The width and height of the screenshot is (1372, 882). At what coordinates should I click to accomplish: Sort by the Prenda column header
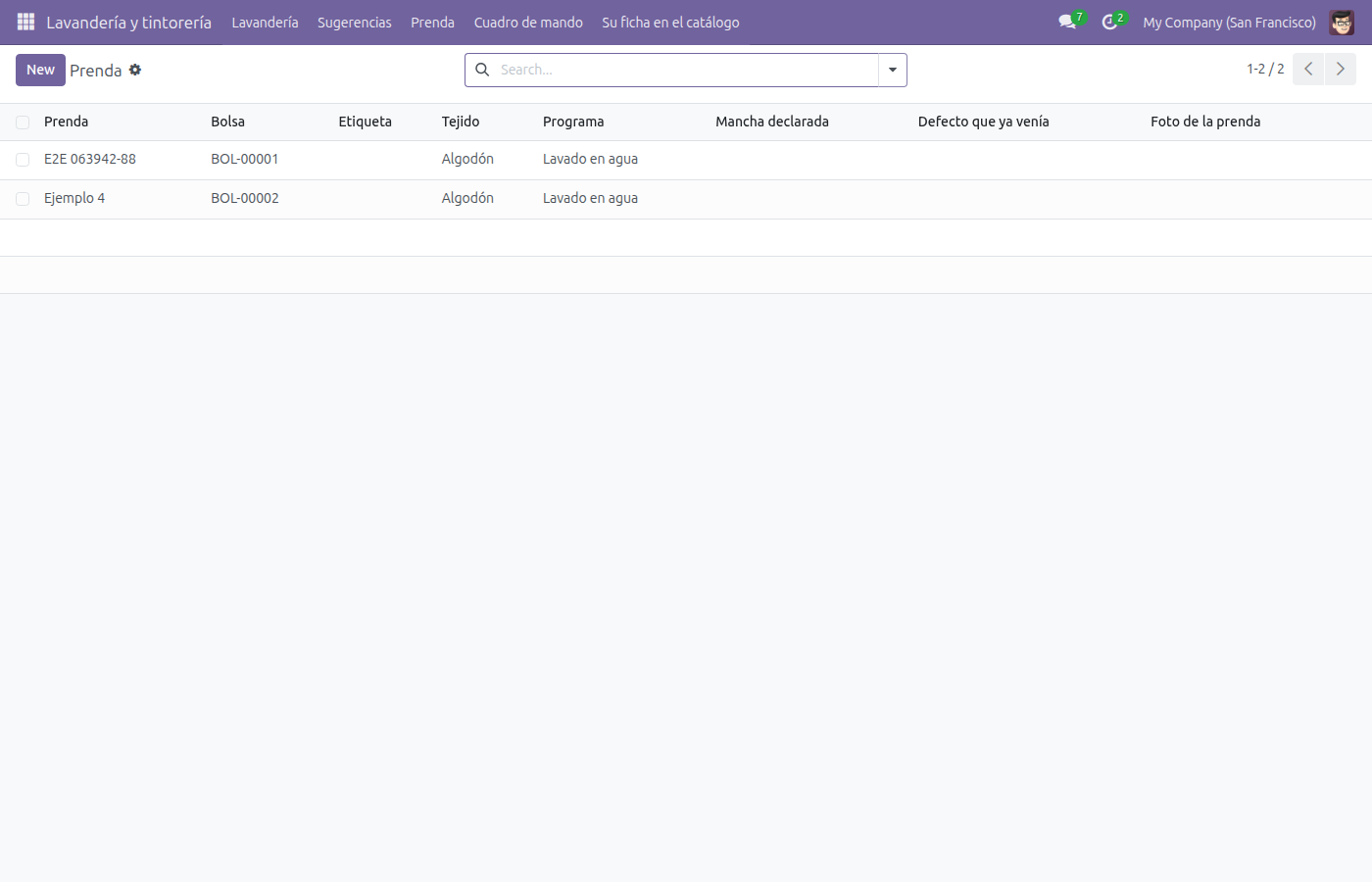[66, 122]
